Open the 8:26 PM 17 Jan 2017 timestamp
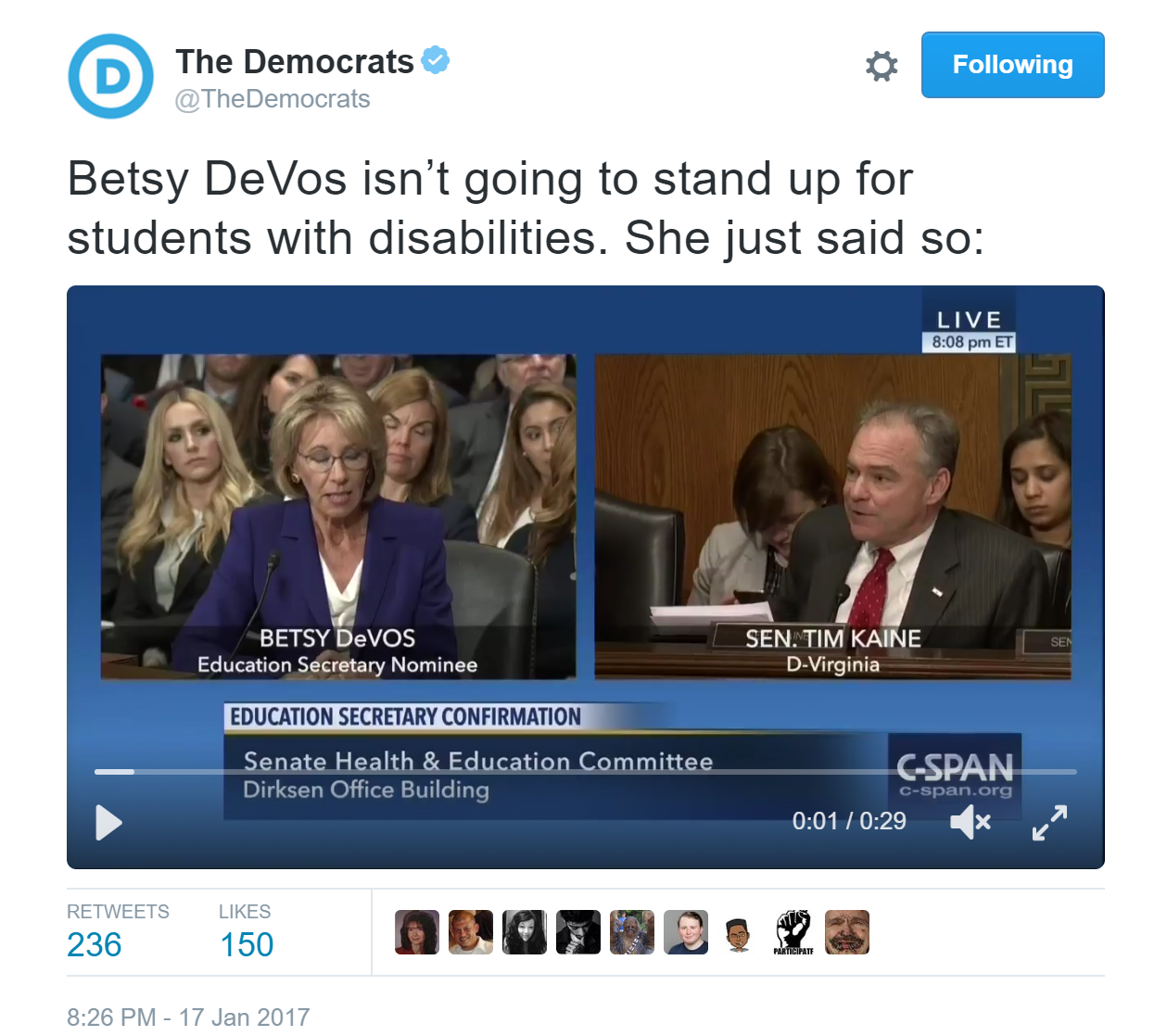 coord(188,1017)
